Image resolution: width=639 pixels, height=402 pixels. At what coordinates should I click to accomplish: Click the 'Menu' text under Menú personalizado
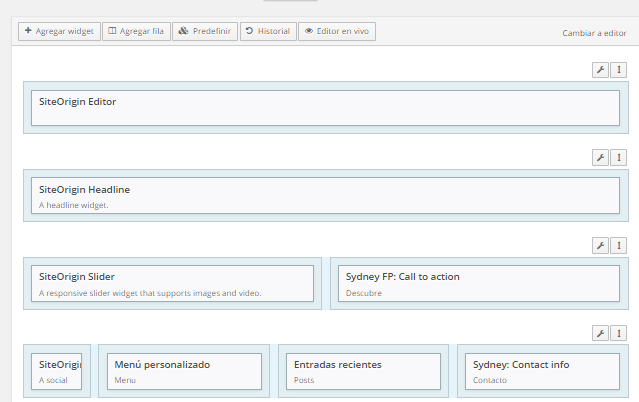click(125, 380)
